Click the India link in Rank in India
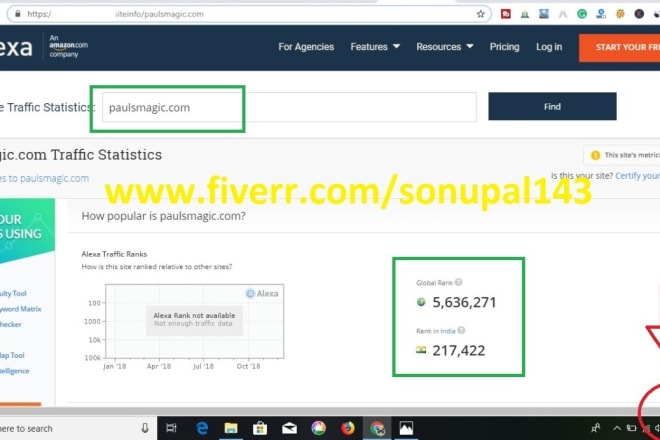 448,331
